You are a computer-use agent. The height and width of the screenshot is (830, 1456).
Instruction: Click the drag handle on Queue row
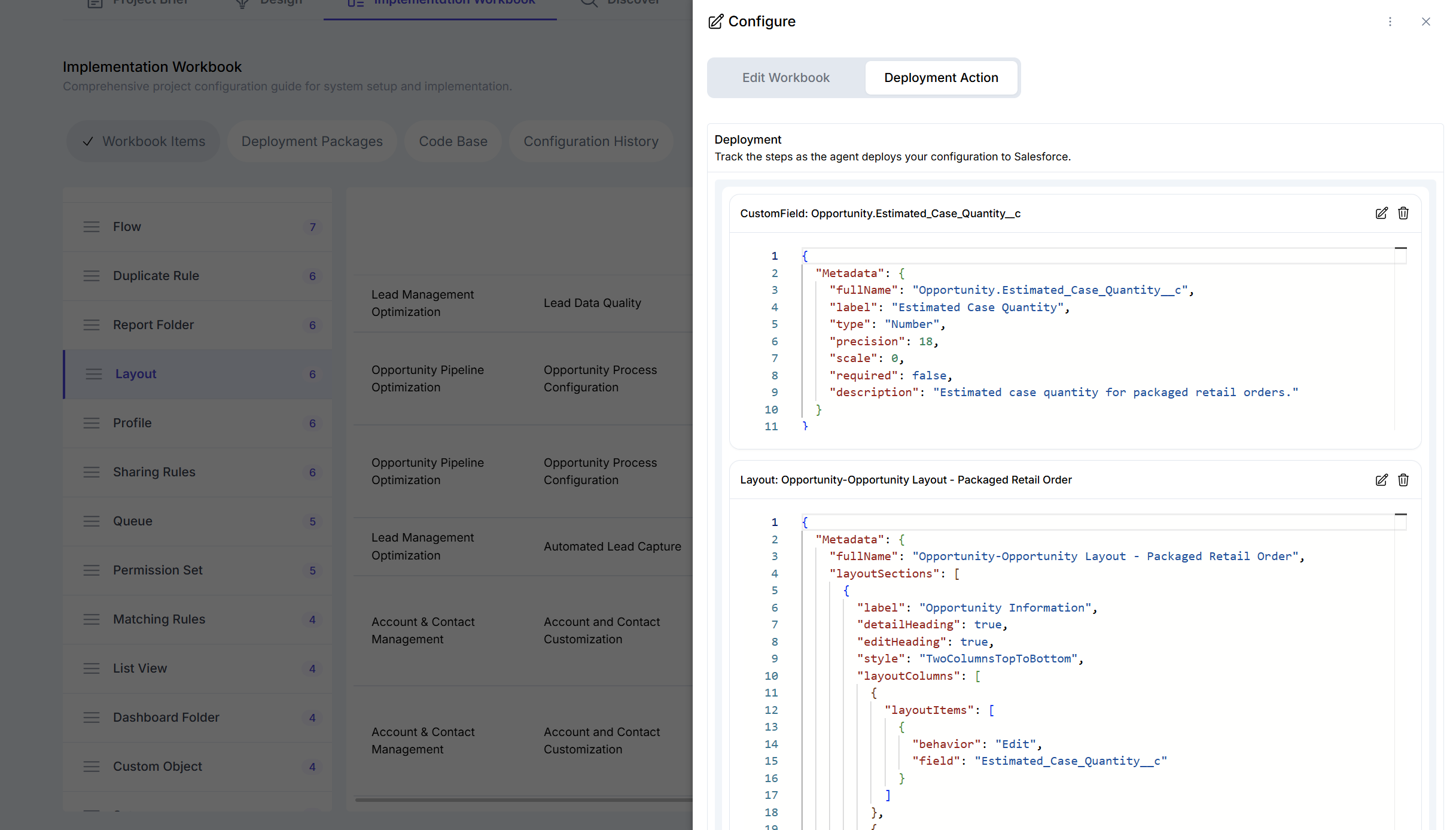click(92, 521)
